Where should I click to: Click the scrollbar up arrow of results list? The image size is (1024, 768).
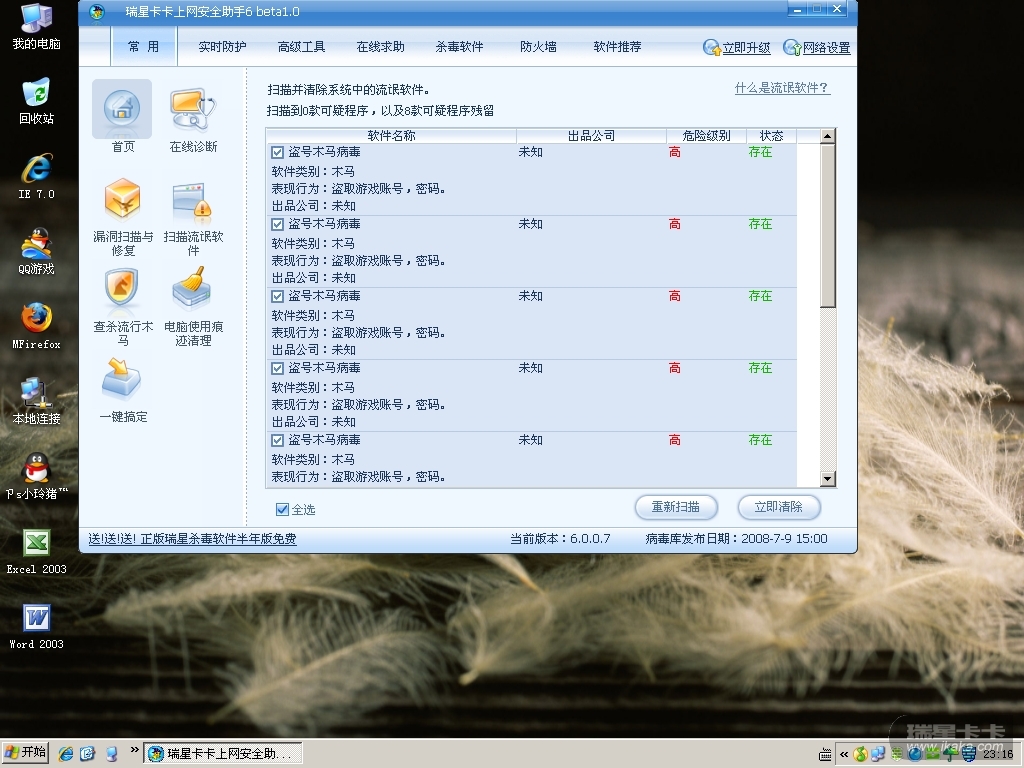827,136
